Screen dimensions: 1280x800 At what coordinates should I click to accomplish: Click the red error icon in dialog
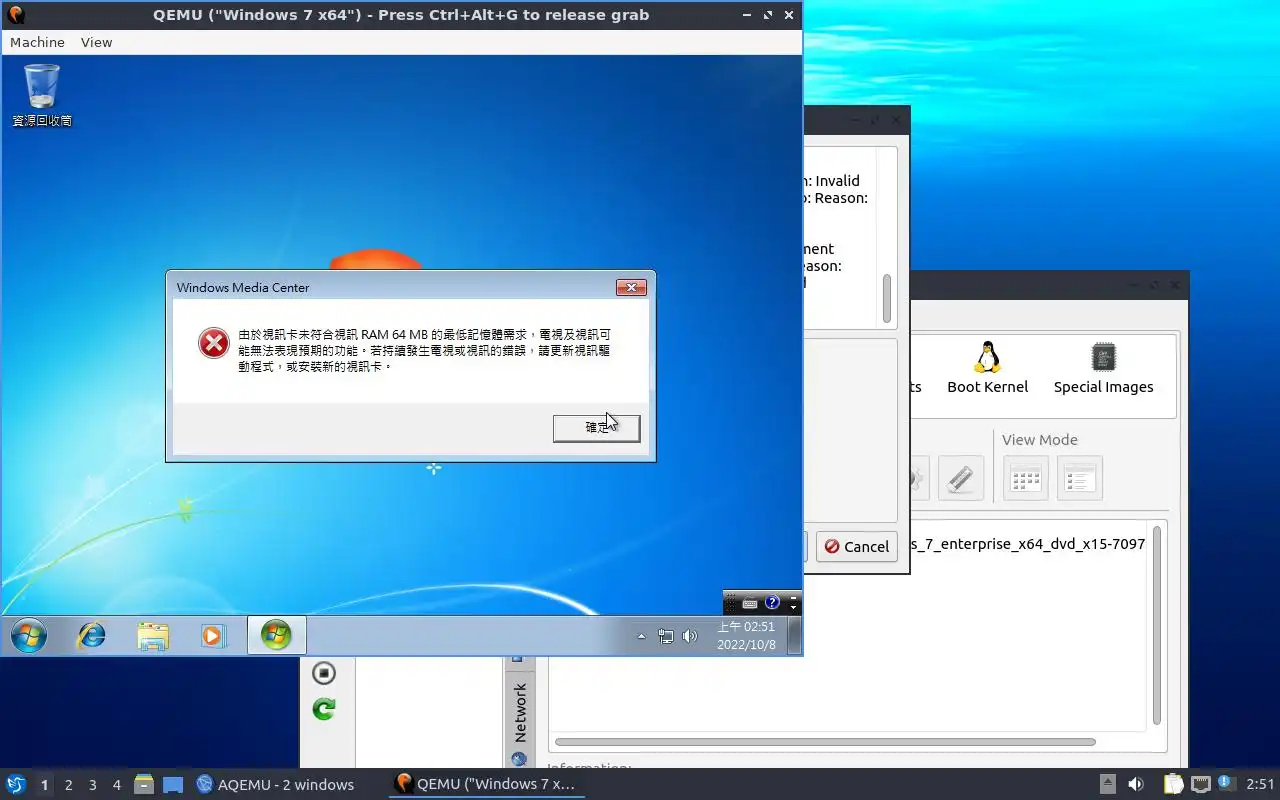(213, 343)
